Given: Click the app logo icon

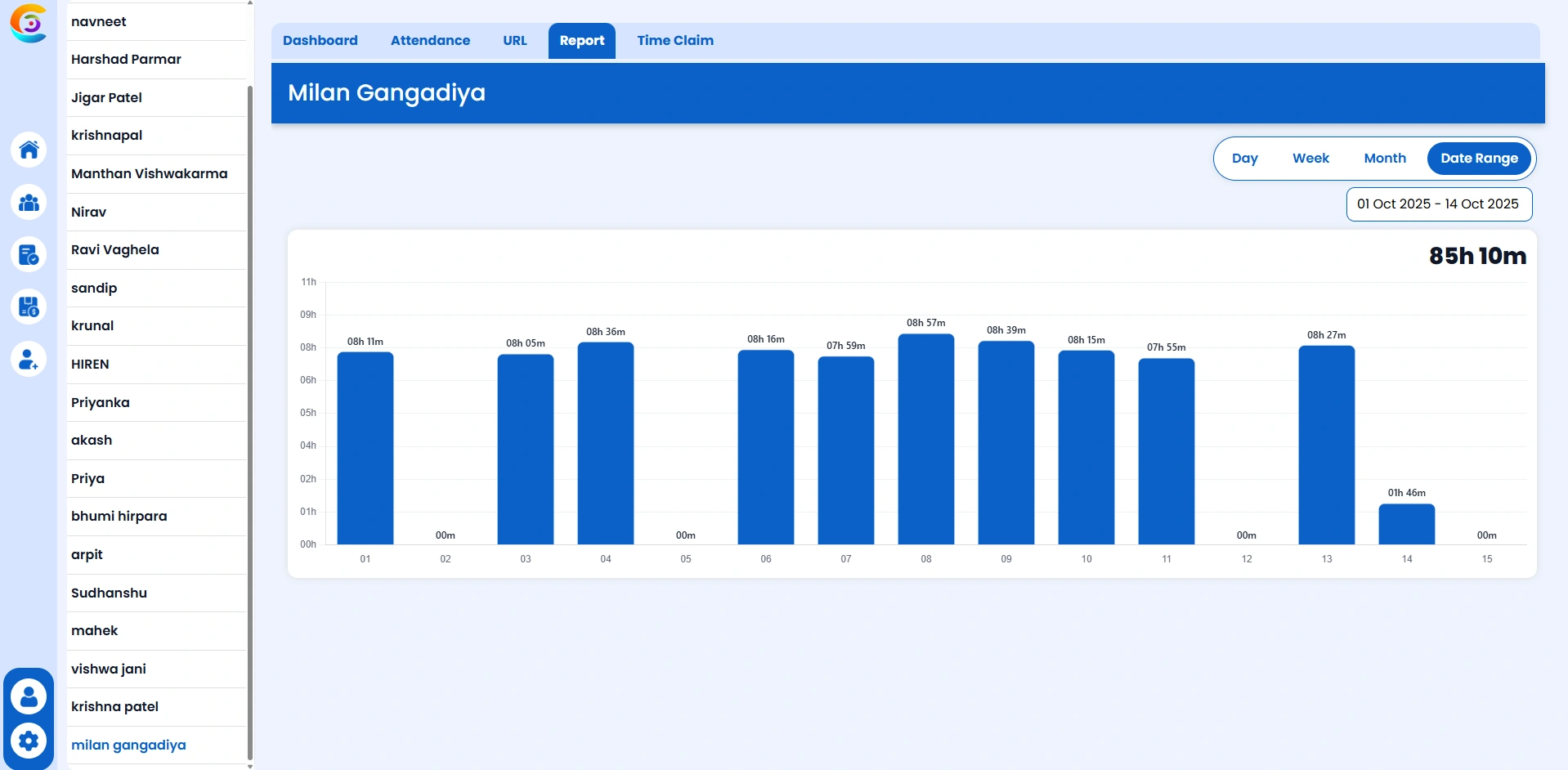Looking at the screenshot, I should (29, 23).
